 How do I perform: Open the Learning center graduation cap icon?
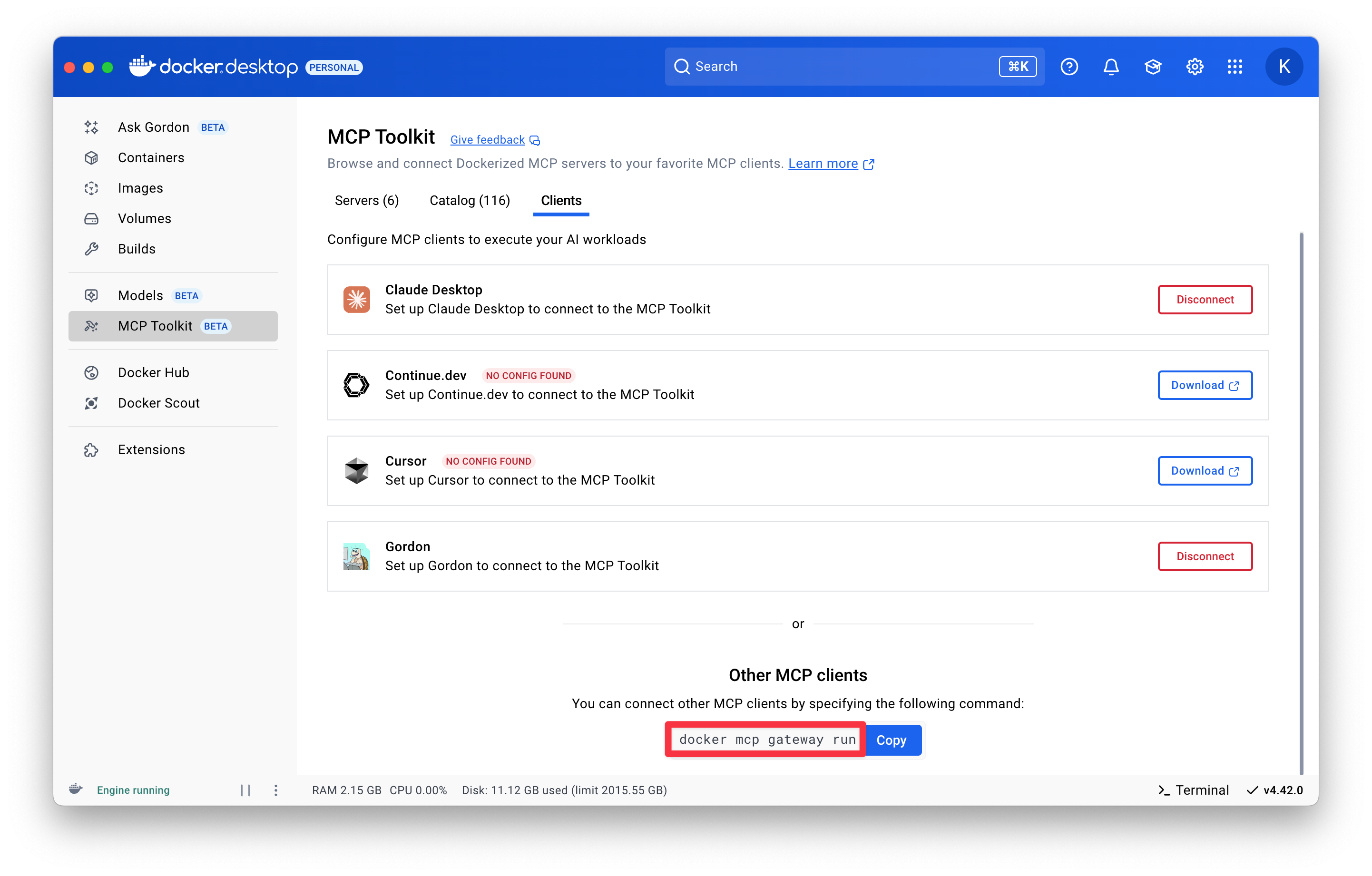coord(1153,67)
